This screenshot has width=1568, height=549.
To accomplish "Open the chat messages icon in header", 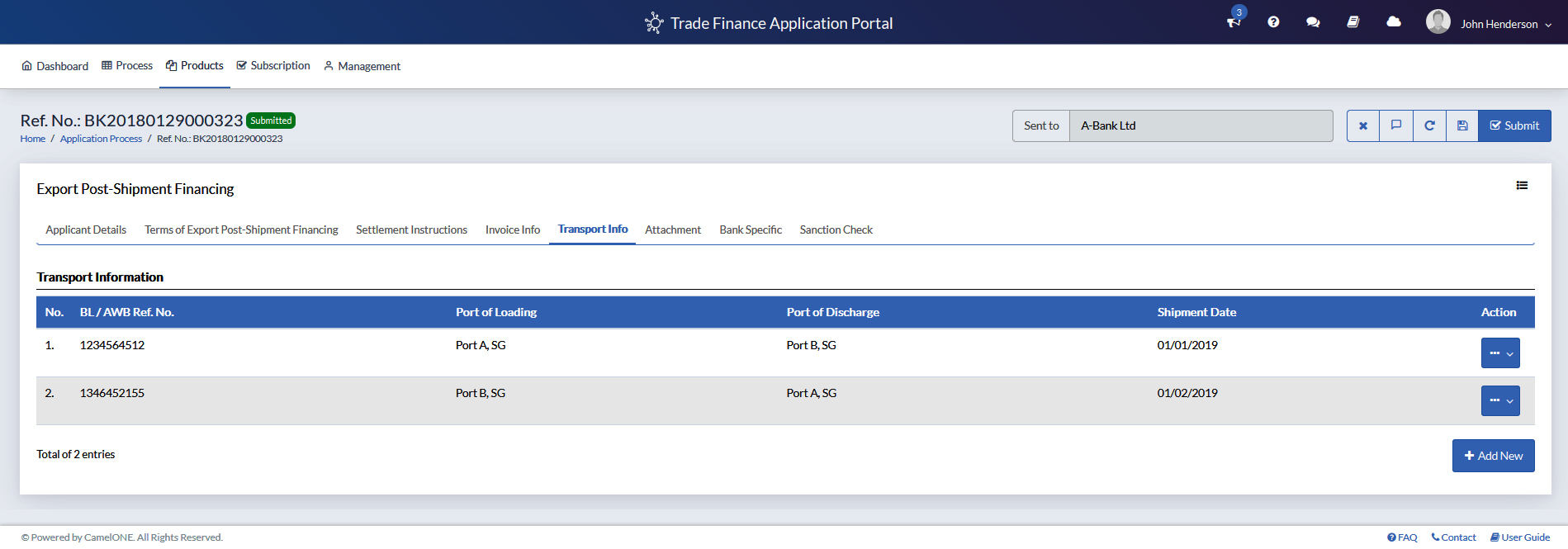I will [x=1313, y=22].
